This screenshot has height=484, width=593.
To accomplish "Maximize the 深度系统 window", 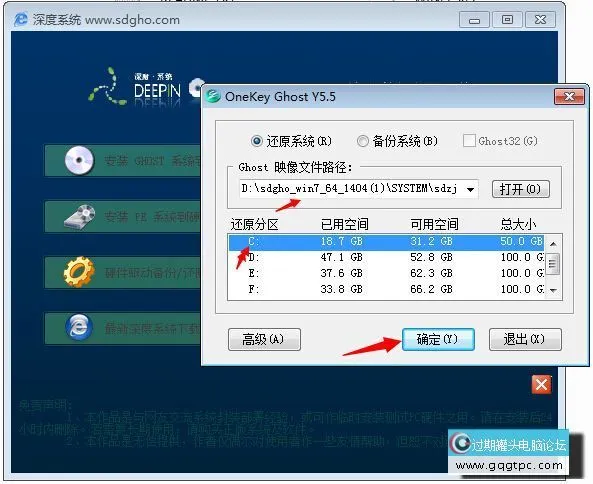I will (508, 20).
